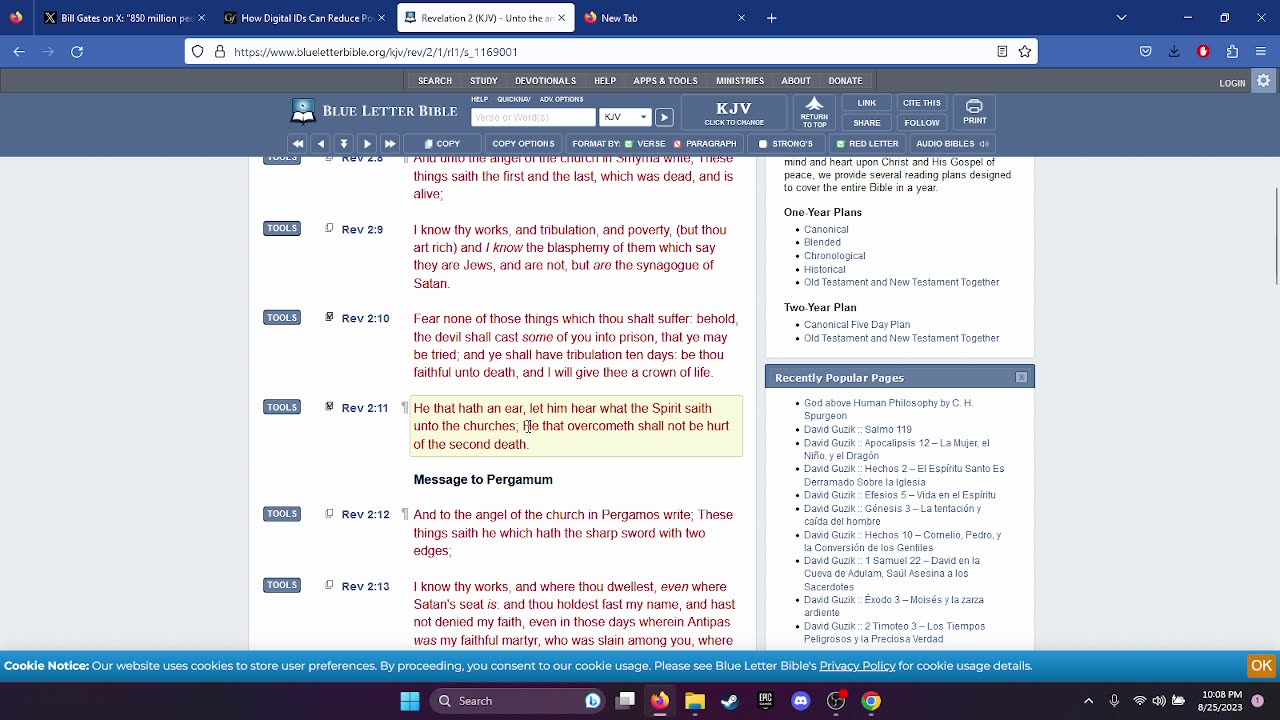Click the Cite This button
Viewport: 1280px width, 720px height.
coord(922,103)
